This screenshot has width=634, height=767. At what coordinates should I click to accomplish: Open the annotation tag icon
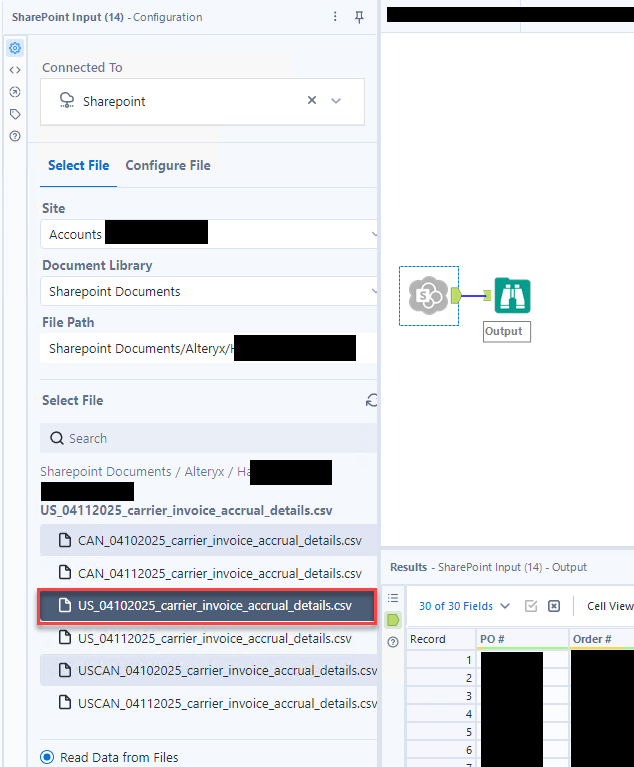(15, 114)
